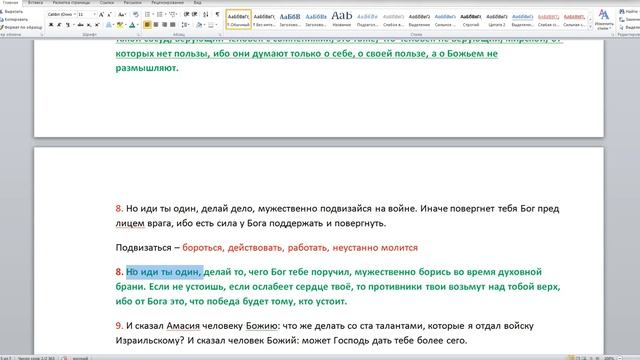The image size is (640, 360).
Task: Open the Change Case dropdown
Action: tap(122, 15)
